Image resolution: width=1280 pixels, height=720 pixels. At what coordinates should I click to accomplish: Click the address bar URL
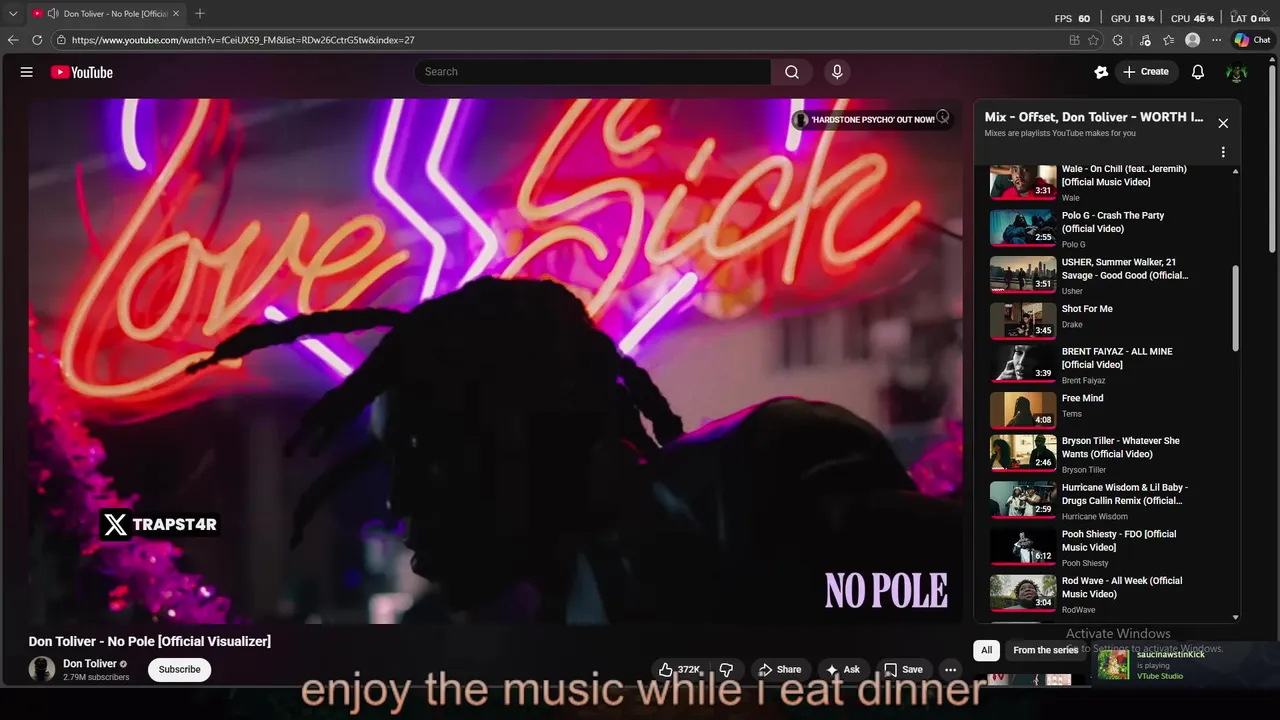coord(243,40)
